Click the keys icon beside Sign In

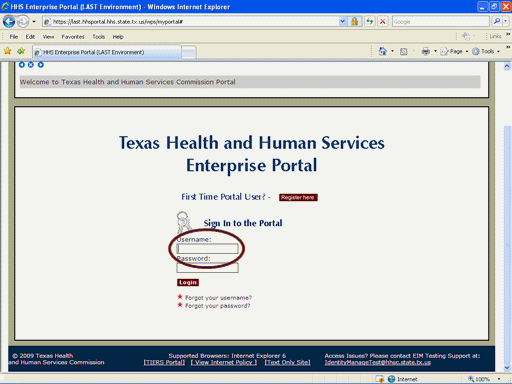[183, 222]
